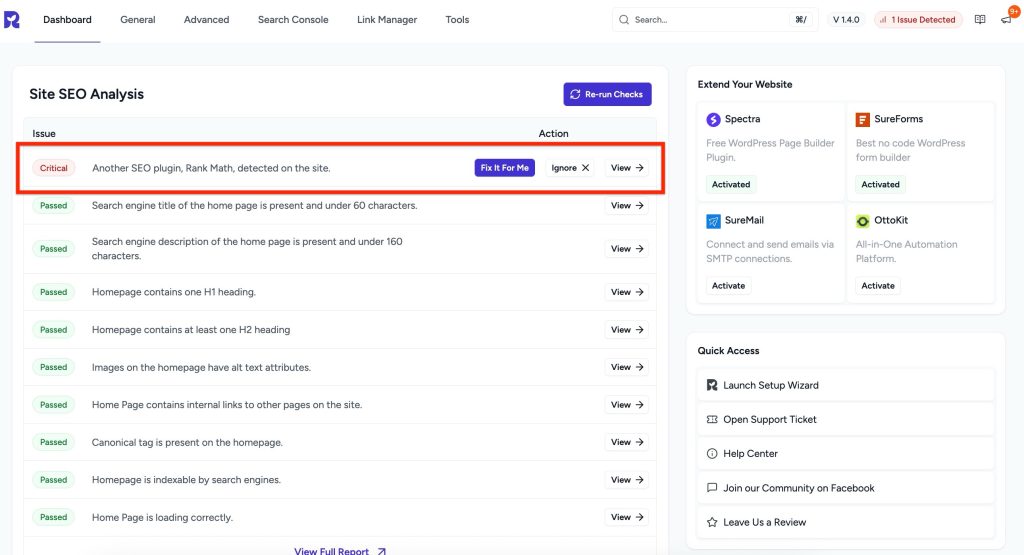Click the star icon beside Leave Us a Review

coord(712,522)
